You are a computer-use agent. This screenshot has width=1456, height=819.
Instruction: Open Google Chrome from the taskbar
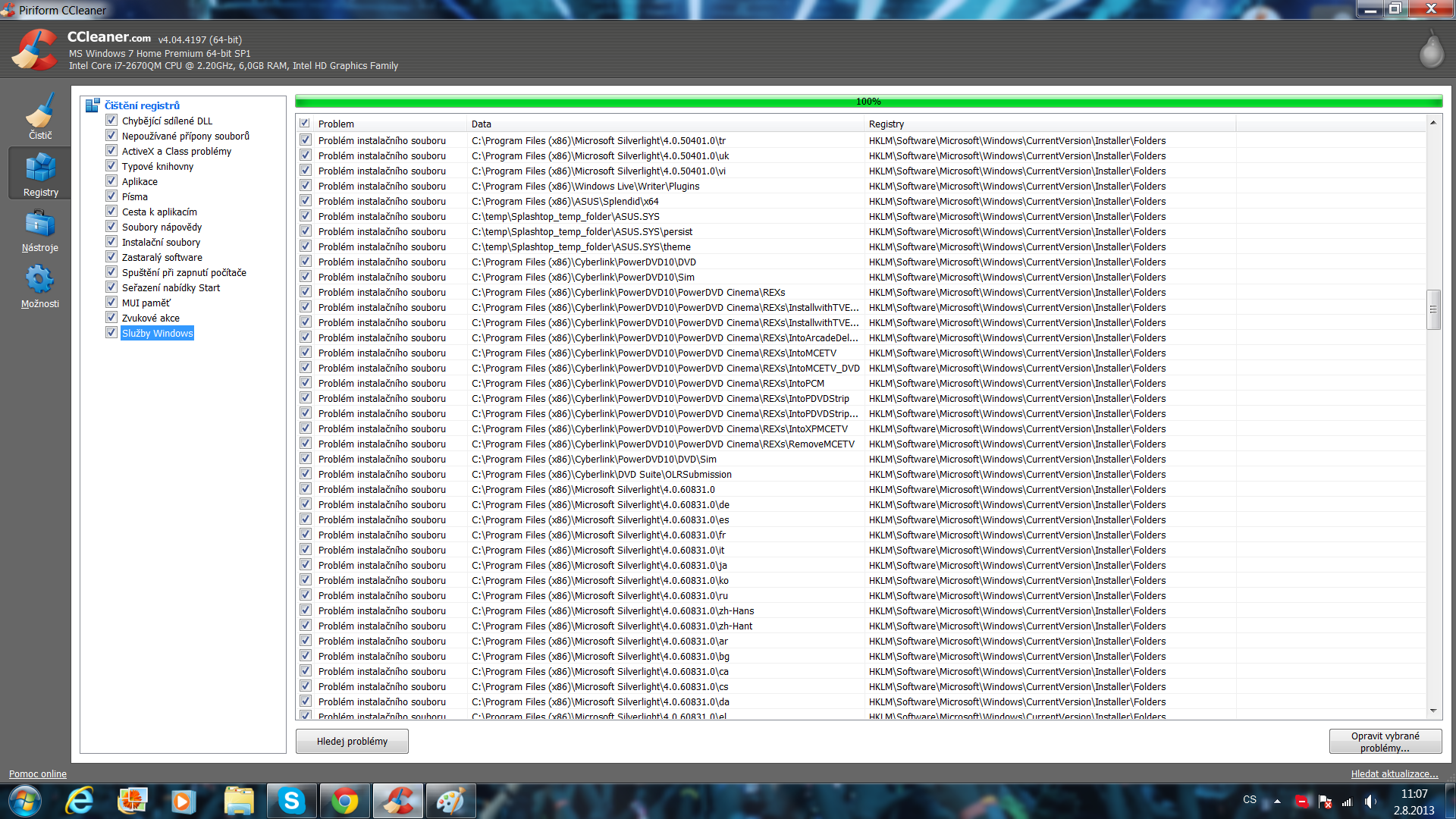[345, 801]
